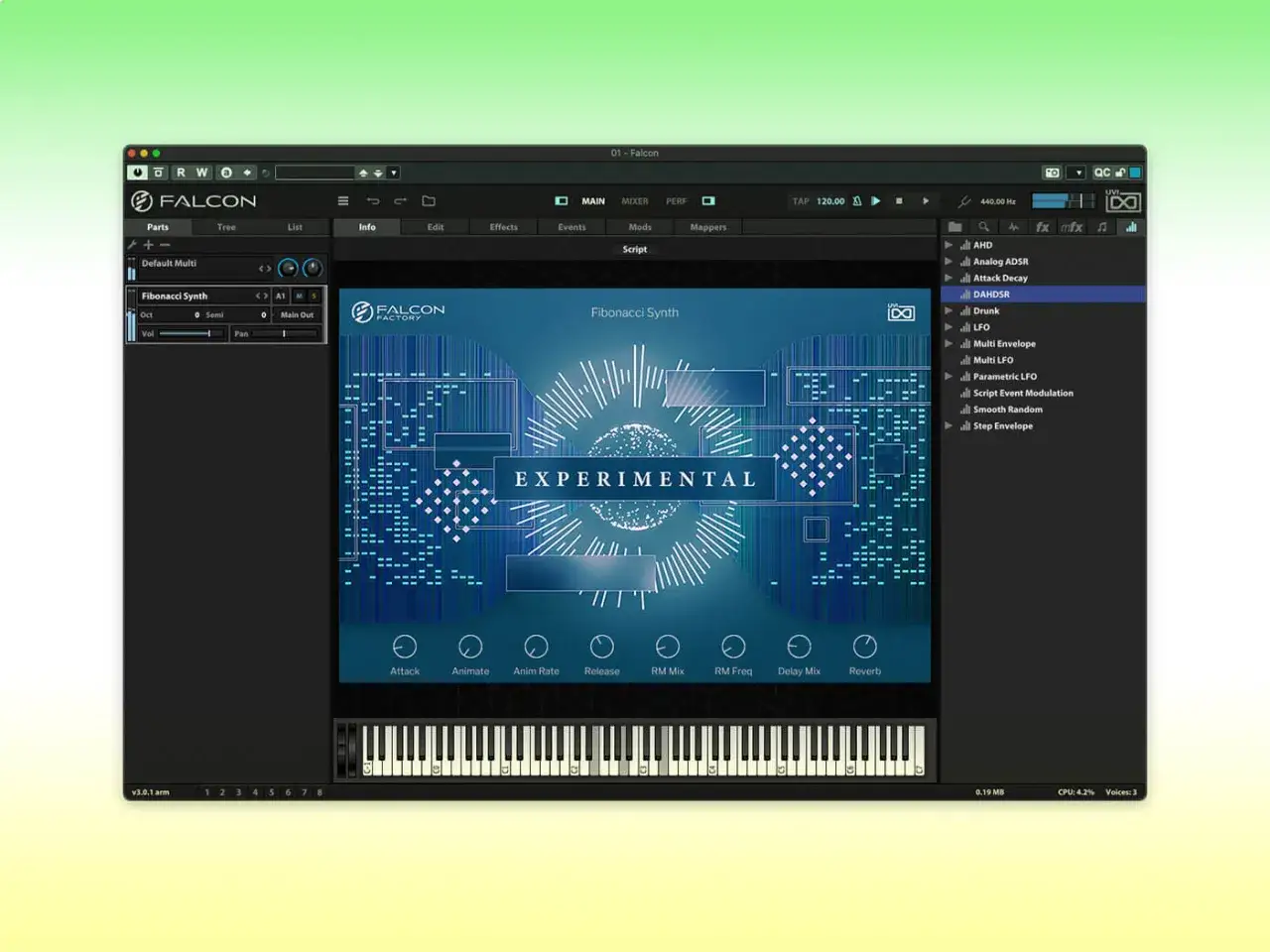Click the Reverb knob
The width and height of the screenshot is (1270, 952).
[865, 647]
